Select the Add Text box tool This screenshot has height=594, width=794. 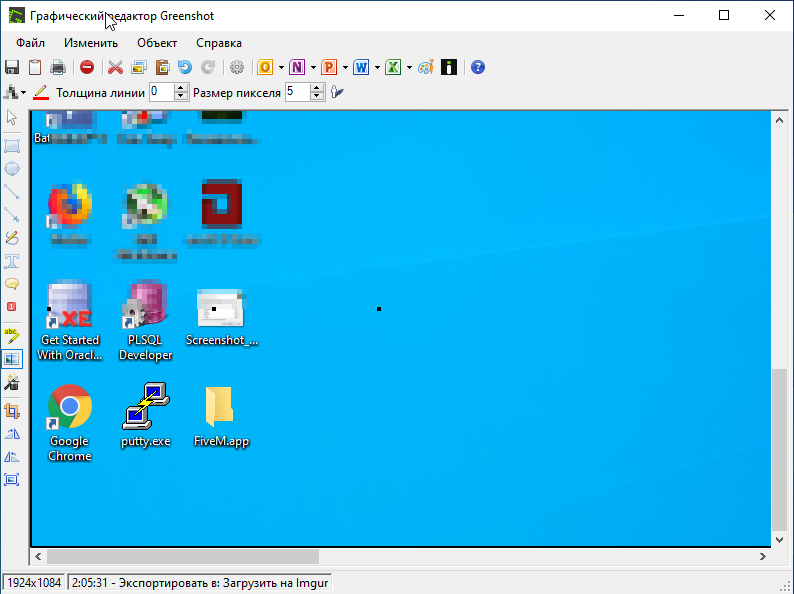[x=12, y=261]
